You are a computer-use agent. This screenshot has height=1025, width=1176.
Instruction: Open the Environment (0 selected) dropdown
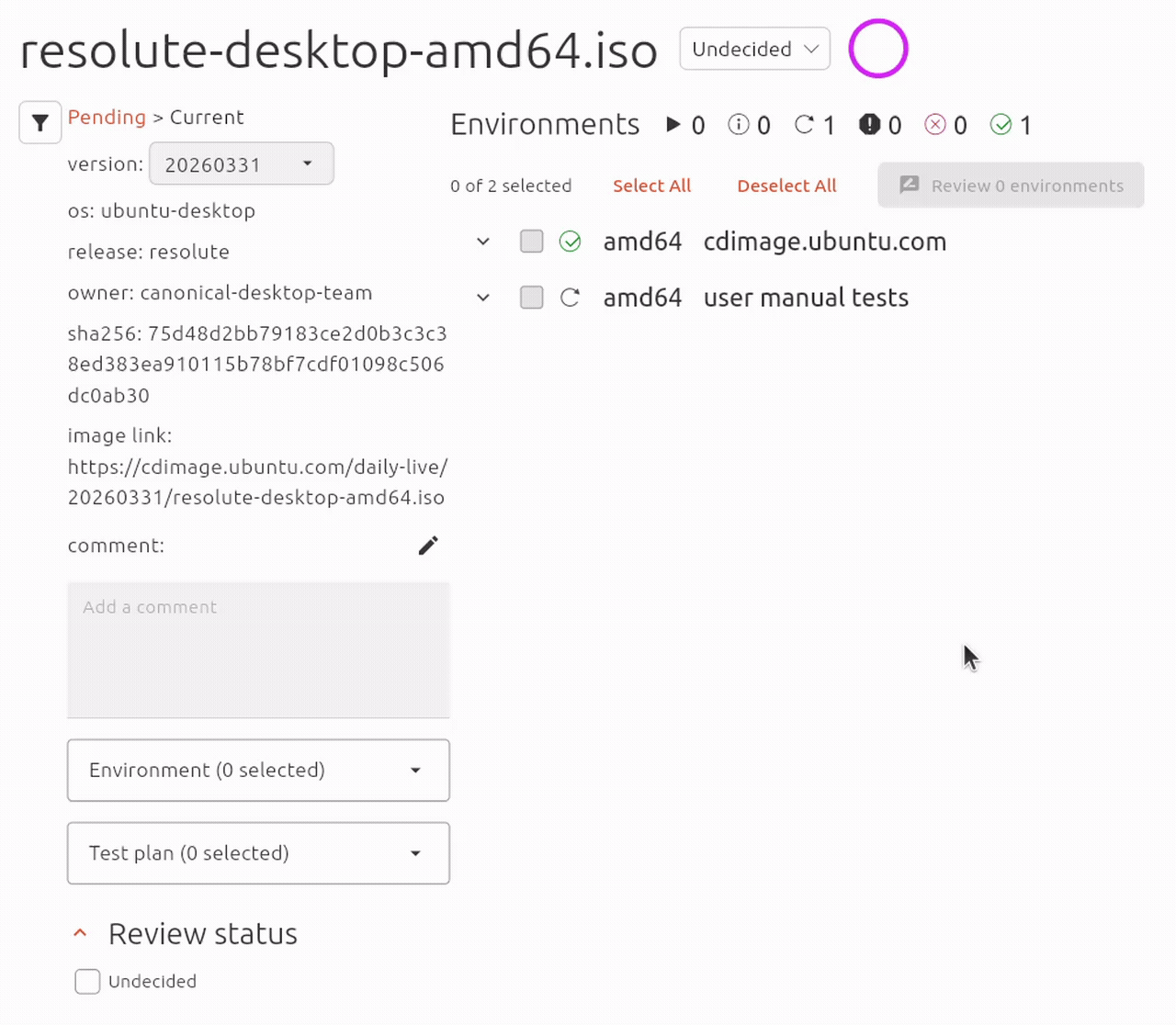pyautogui.click(x=258, y=771)
